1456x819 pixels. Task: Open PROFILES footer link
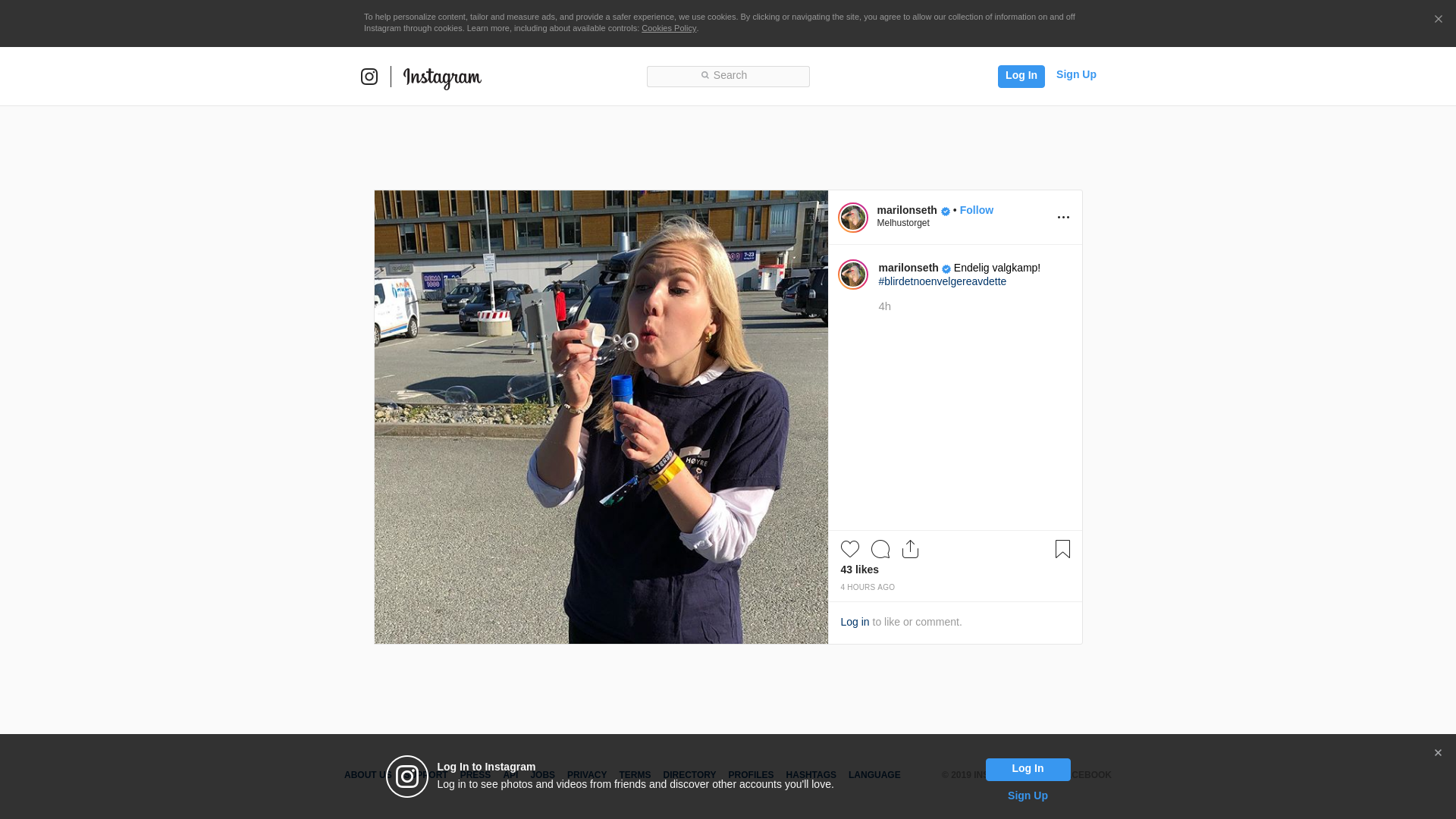pos(751,775)
